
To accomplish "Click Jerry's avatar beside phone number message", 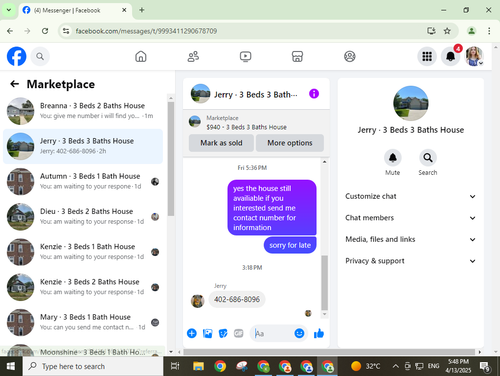I will pyautogui.click(x=197, y=301).
